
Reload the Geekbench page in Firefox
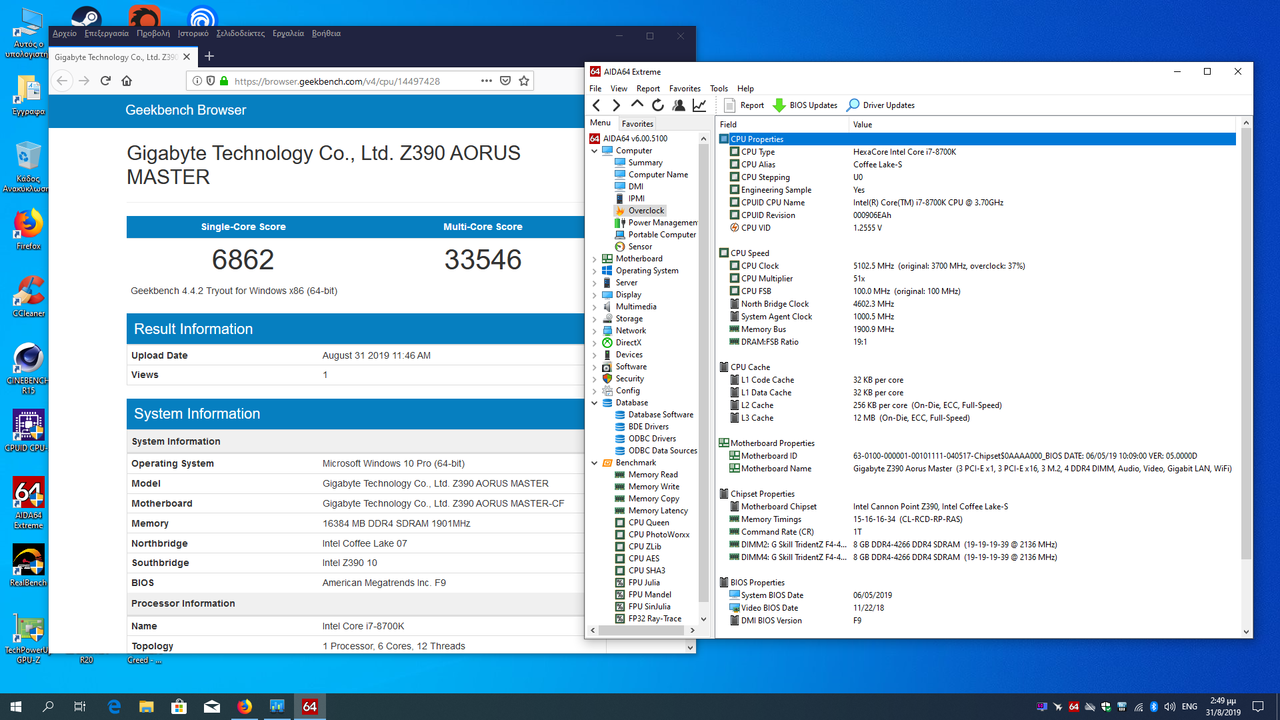pos(105,81)
